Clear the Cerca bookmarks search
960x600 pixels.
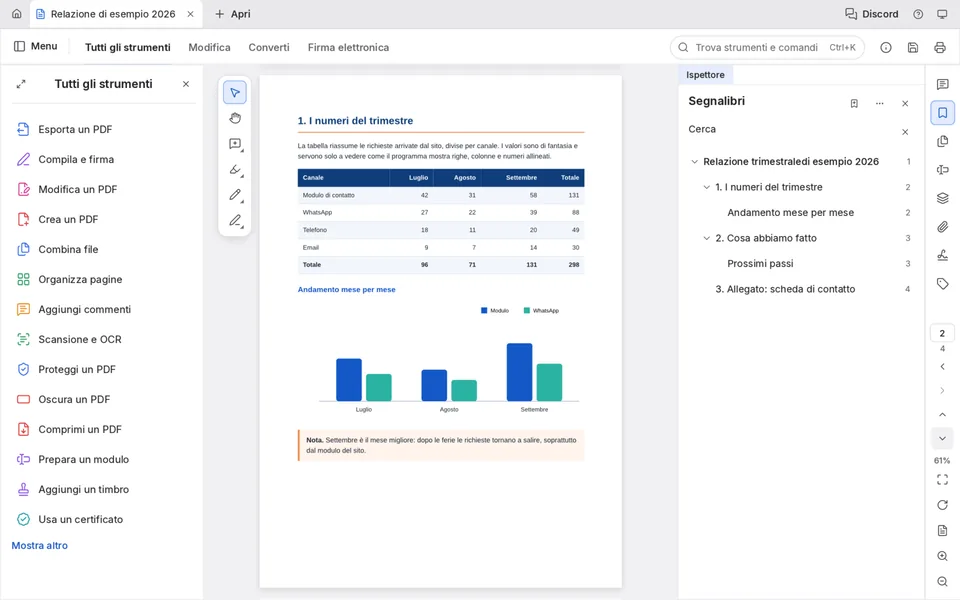[x=905, y=132]
